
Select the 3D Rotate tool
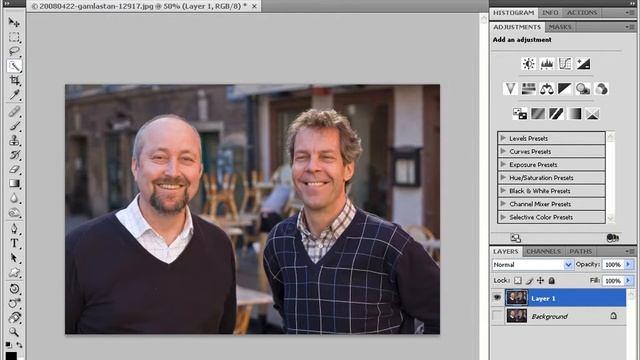[14, 289]
